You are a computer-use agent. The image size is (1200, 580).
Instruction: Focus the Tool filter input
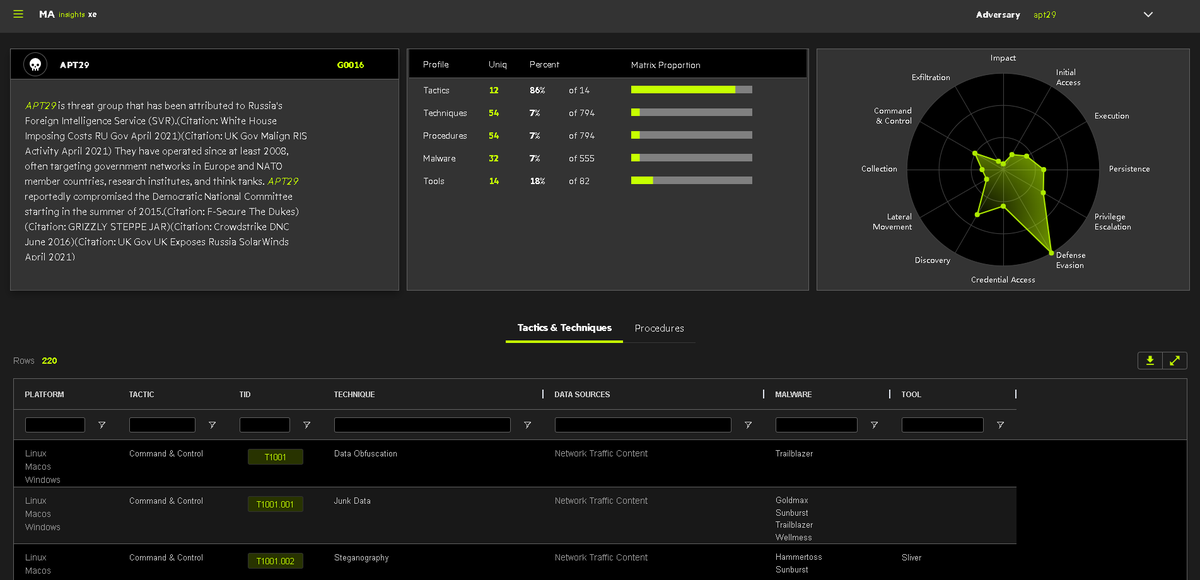pos(942,425)
